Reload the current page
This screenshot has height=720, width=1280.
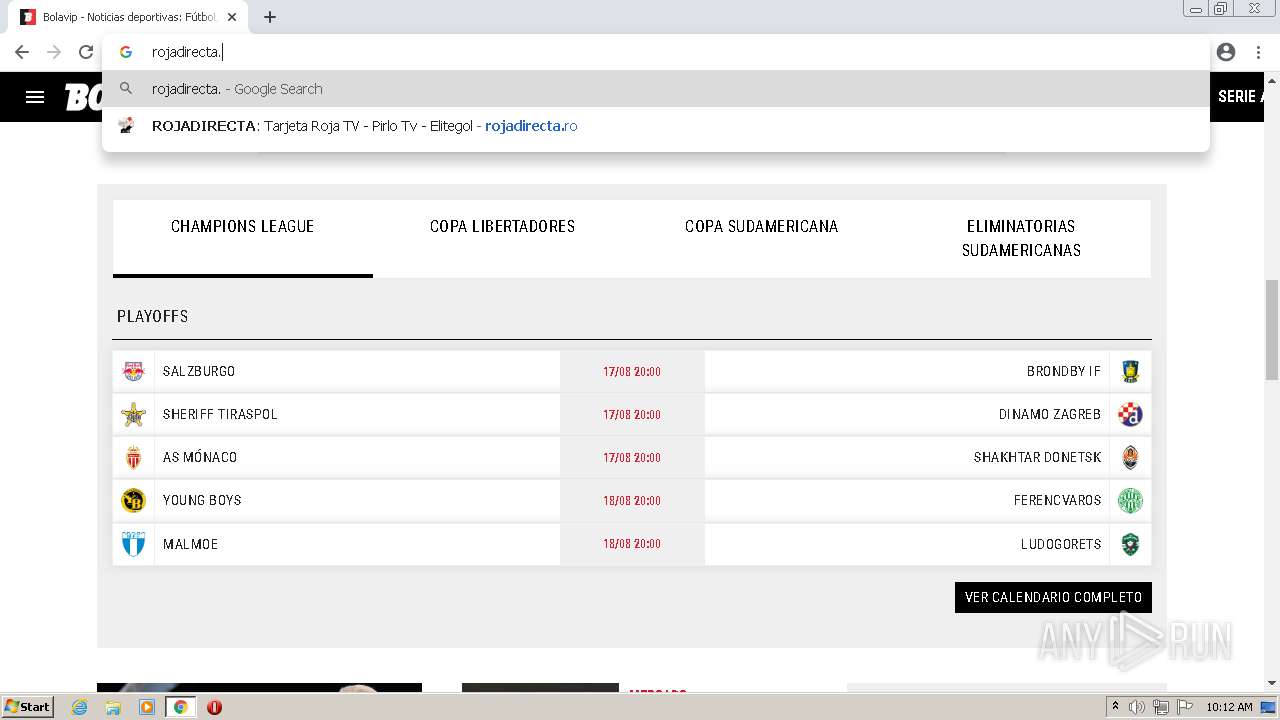[86, 52]
